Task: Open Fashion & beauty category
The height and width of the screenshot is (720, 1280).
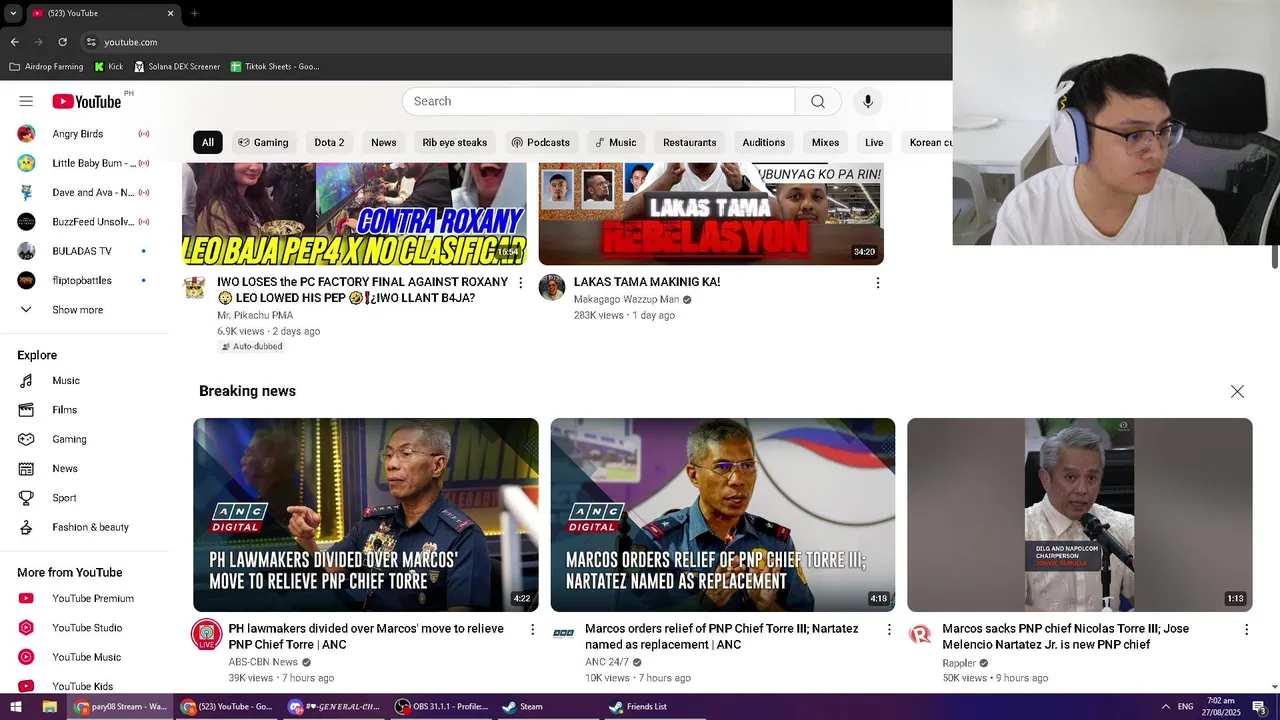Action: [x=83, y=527]
